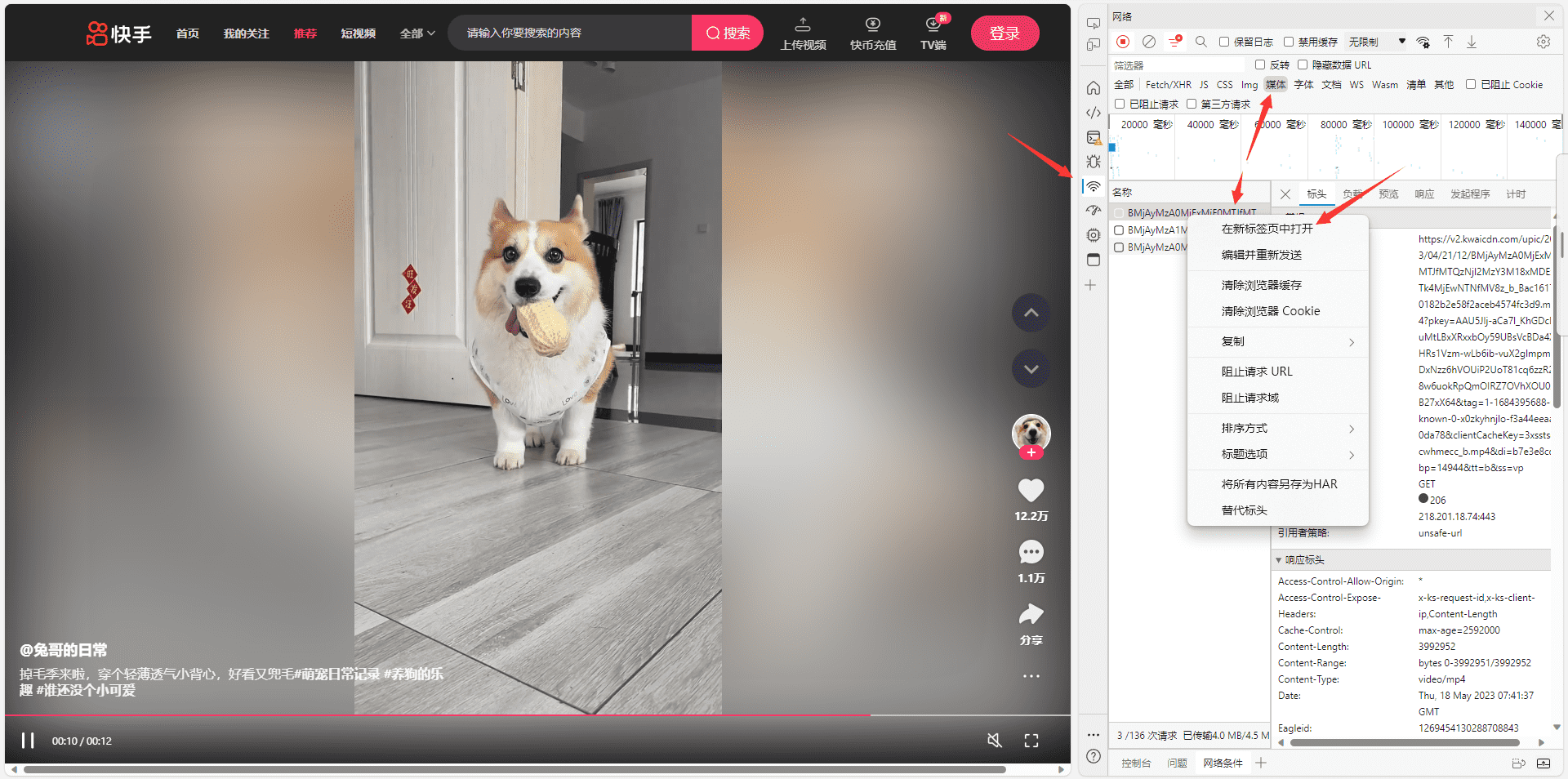
Task: Select 在新标签页中打开 from context menu
Action: (x=1267, y=229)
